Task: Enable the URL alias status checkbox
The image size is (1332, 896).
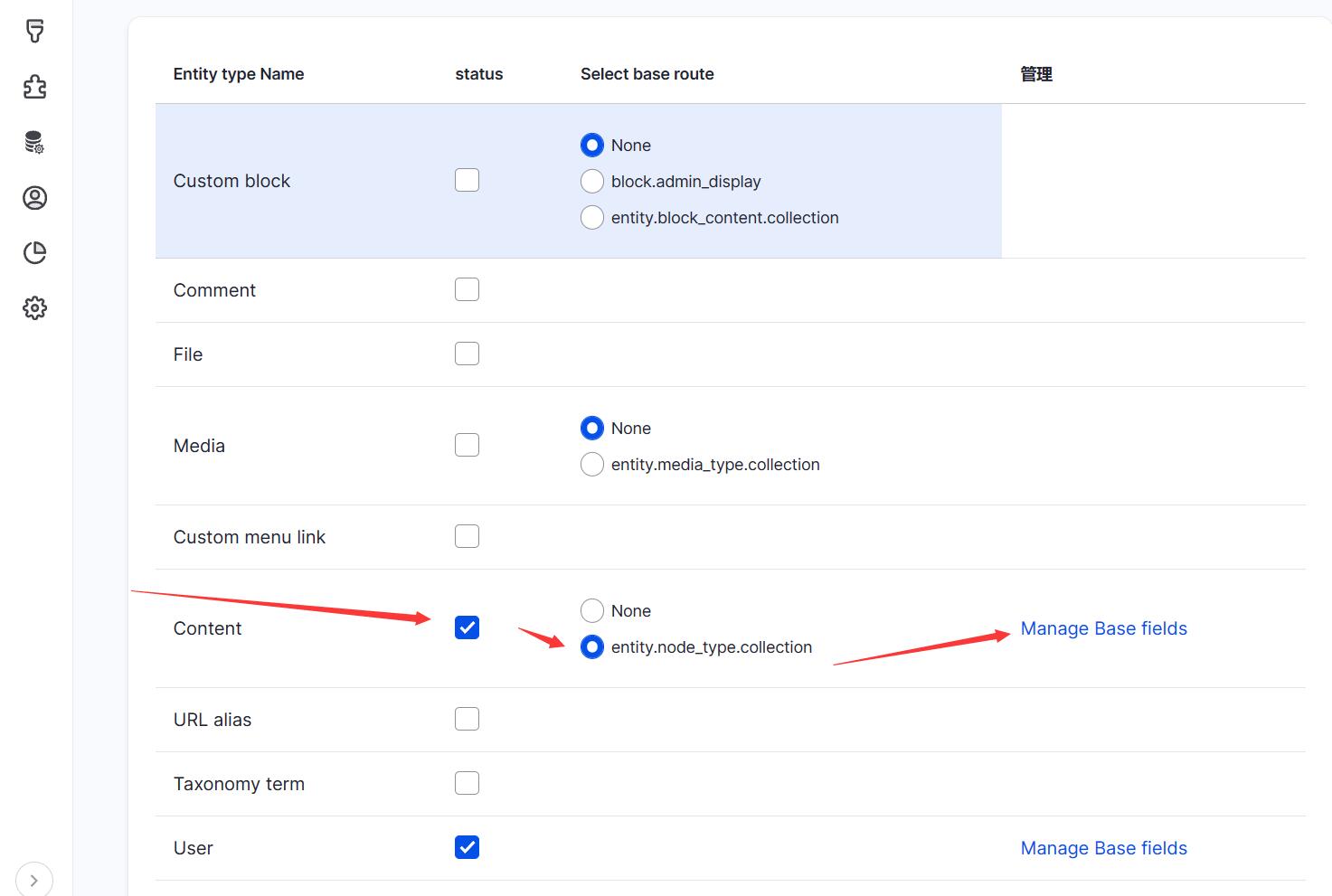Action: pos(467,719)
